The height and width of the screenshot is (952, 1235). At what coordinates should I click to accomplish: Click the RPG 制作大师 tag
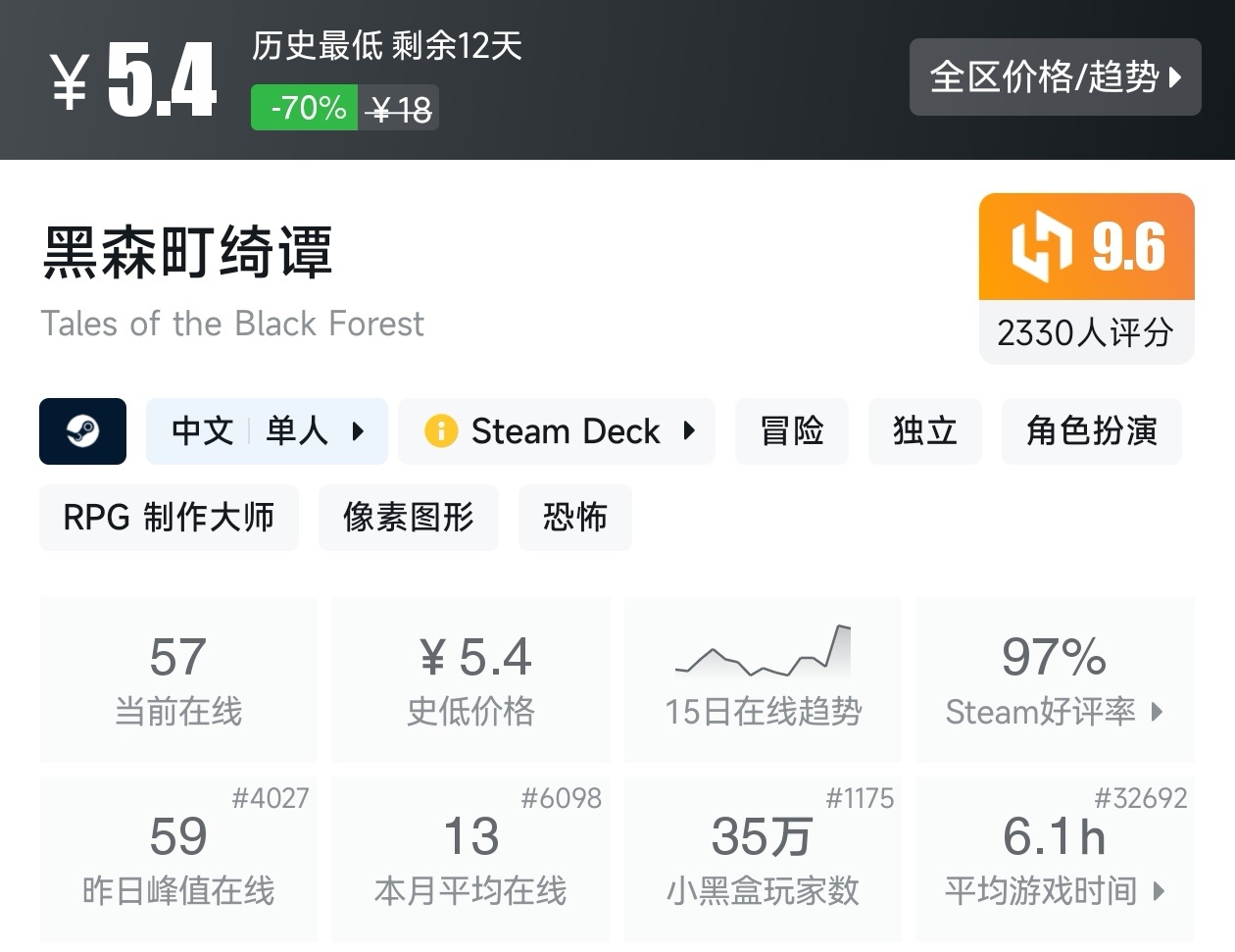(168, 517)
